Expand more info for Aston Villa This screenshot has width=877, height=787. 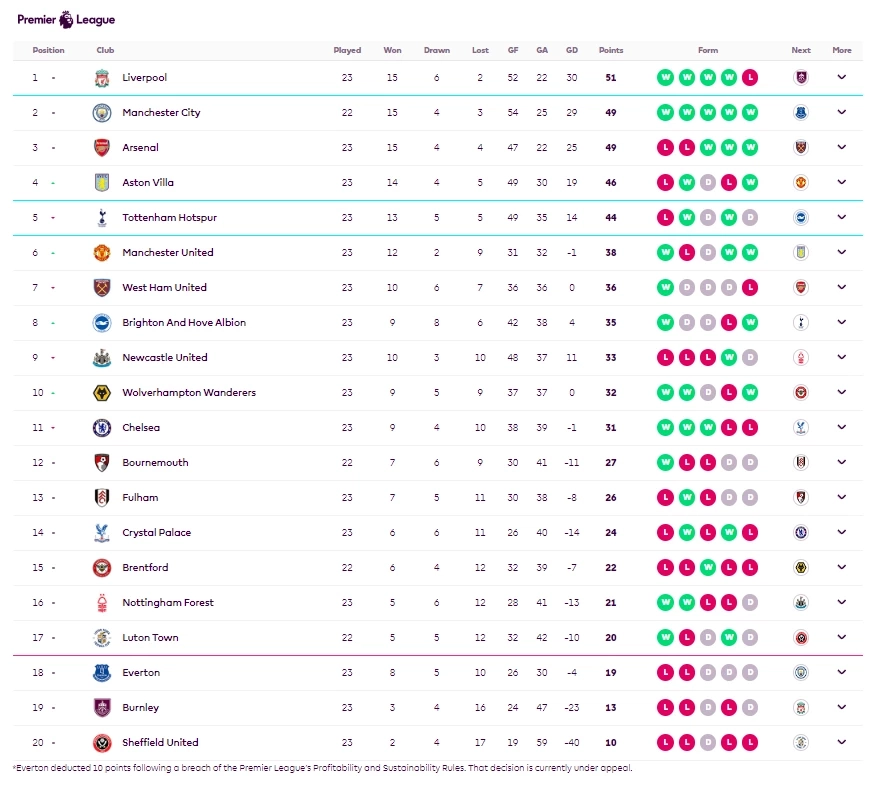(x=842, y=183)
